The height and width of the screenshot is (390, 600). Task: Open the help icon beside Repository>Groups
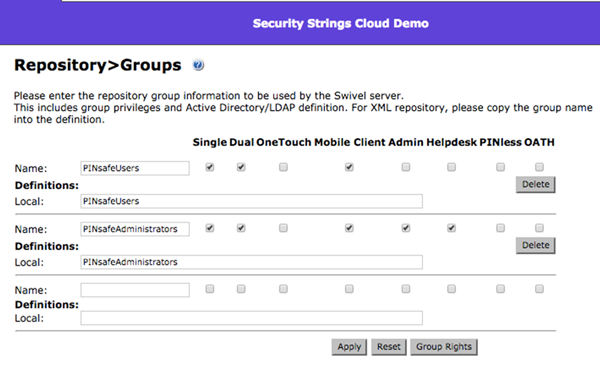click(x=198, y=65)
